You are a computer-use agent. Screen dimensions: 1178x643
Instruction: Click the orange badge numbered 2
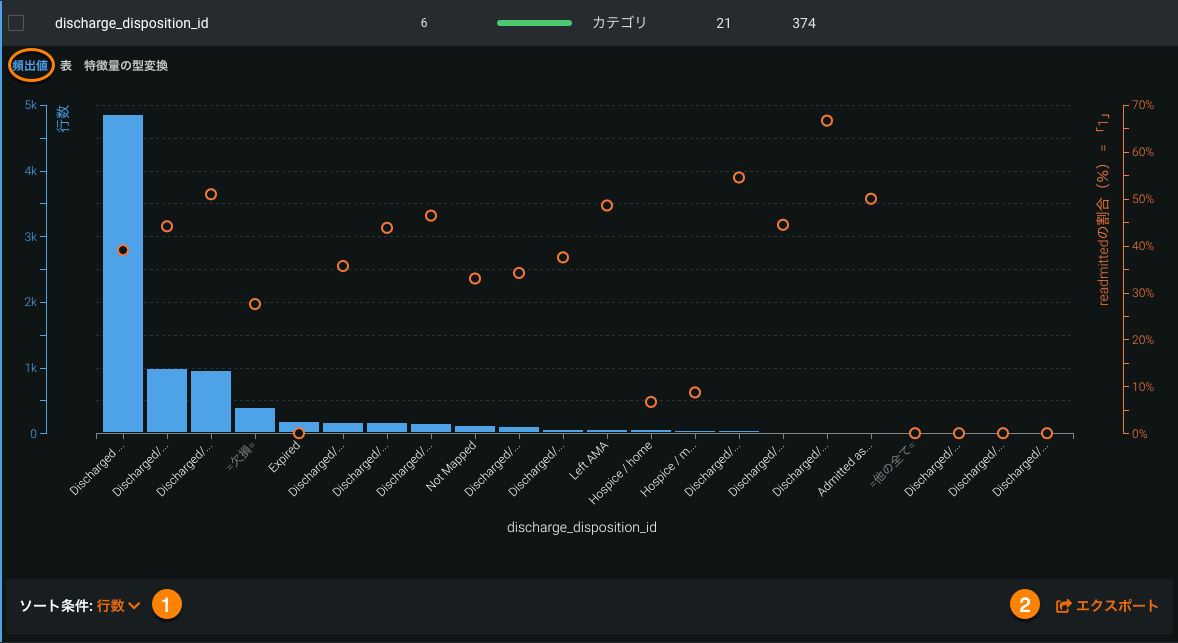click(x=1025, y=604)
